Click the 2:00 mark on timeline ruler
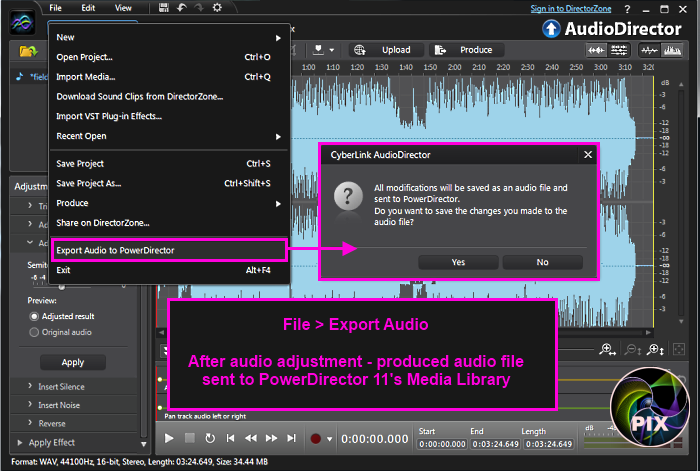Screen dimensions: 700x471 pos(454,67)
